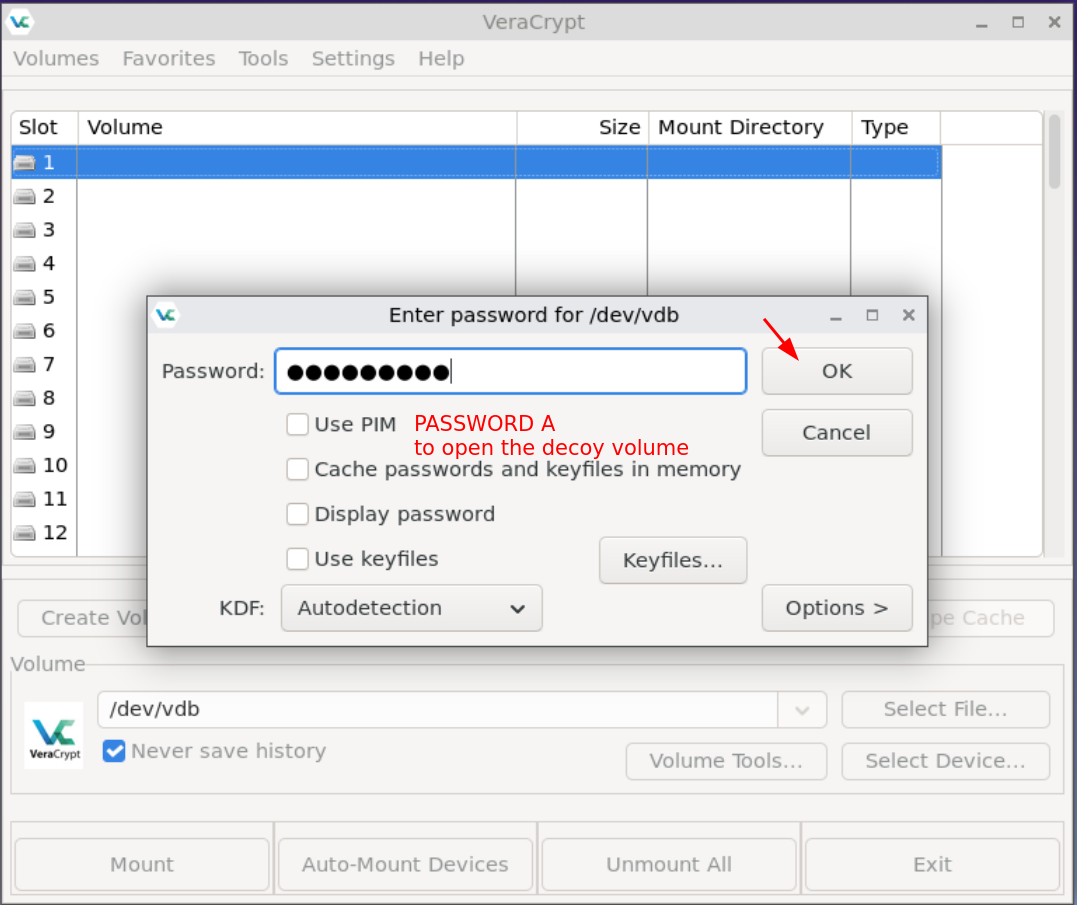
Task: Click the Type column header
Action: click(896, 128)
